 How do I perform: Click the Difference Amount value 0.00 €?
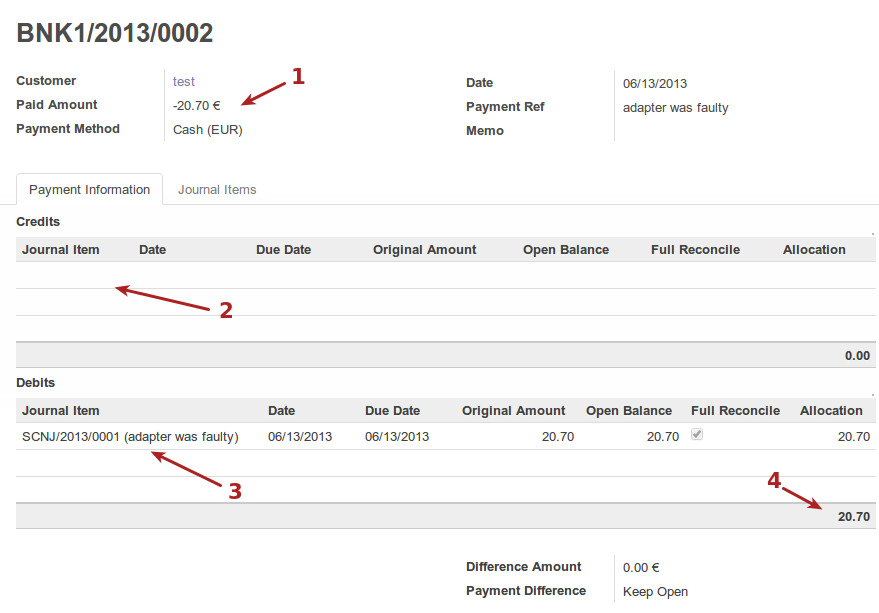click(x=641, y=568)
